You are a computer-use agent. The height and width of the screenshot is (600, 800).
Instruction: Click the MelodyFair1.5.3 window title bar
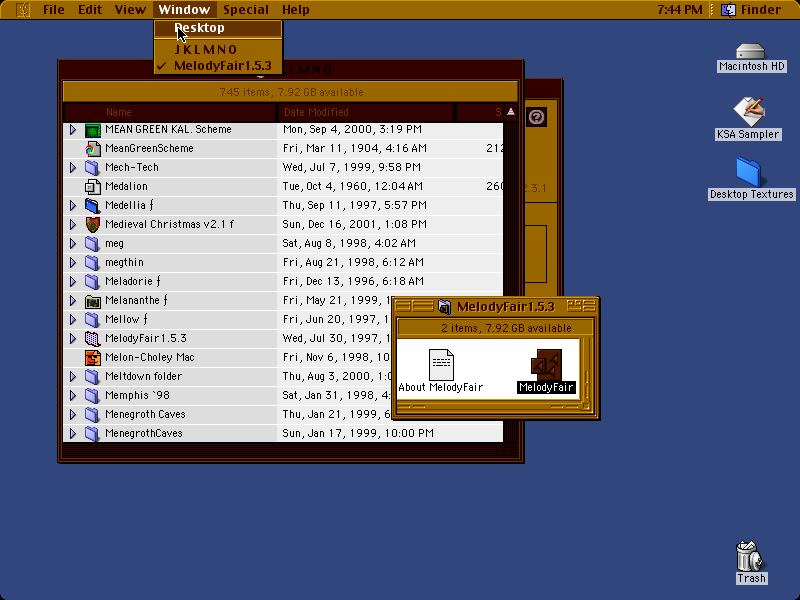click(x=496, y=307)
